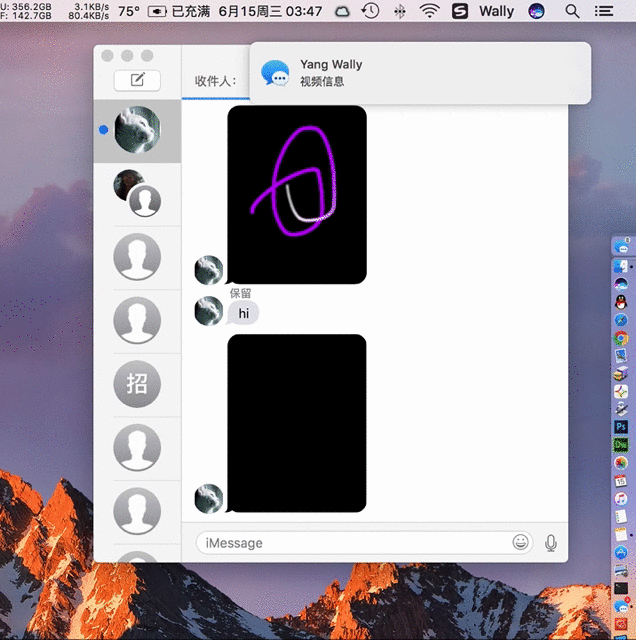Viewport: 636px width, 640px height.
Task: Open App Store from the Dock
Action: point(621,552)
